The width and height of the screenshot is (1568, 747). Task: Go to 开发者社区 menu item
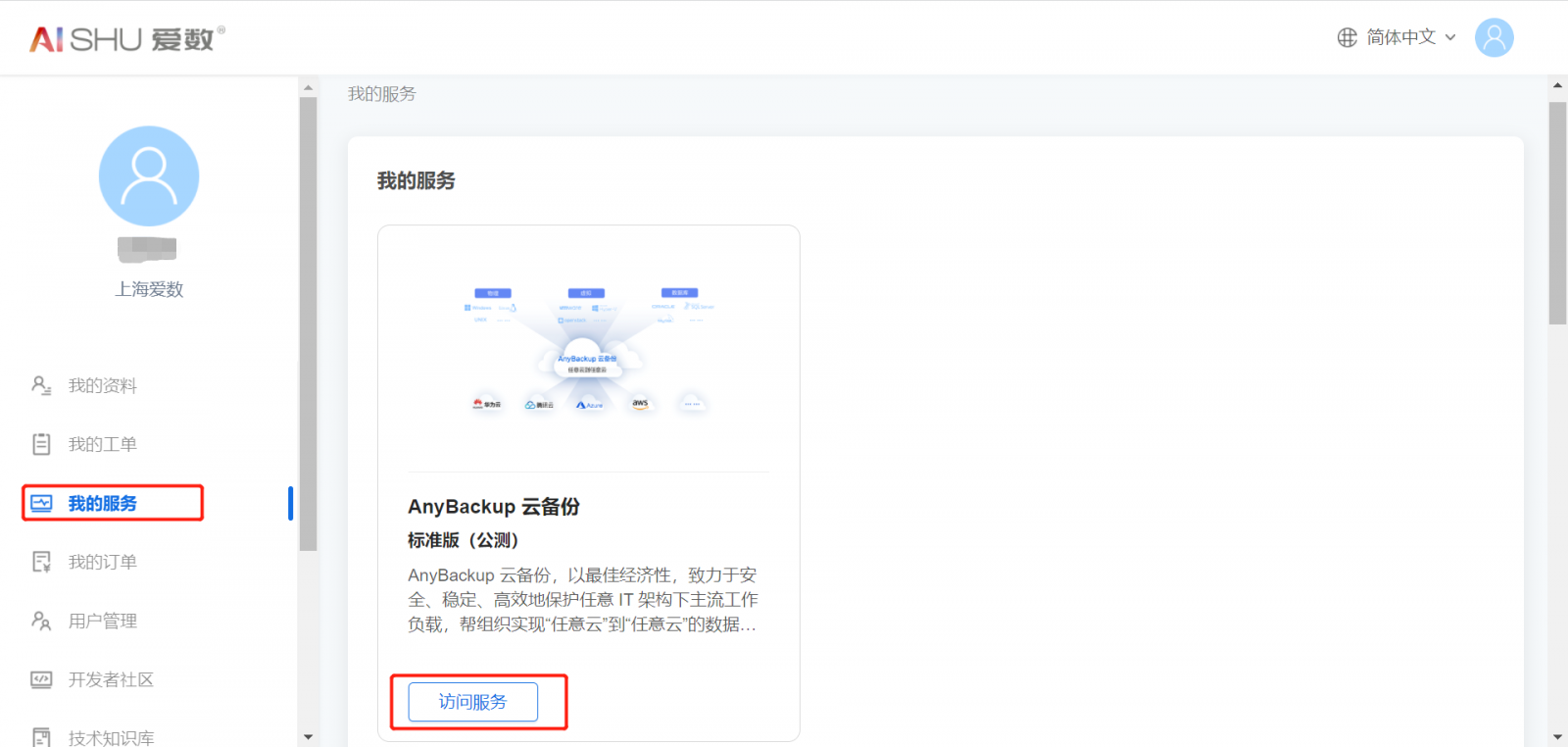(x=111, y=679)
